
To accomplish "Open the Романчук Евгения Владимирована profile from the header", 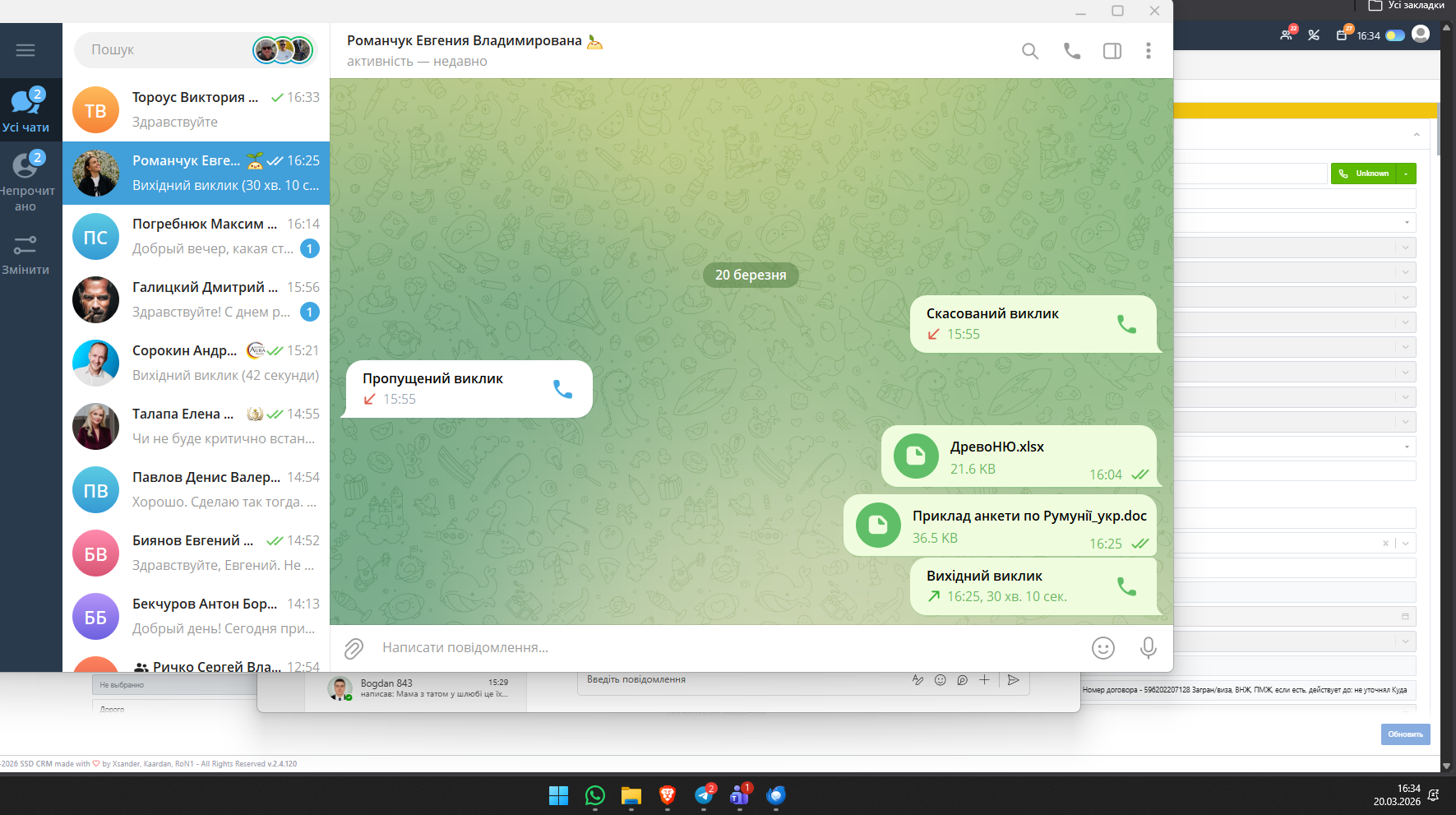I will [465, 40].
